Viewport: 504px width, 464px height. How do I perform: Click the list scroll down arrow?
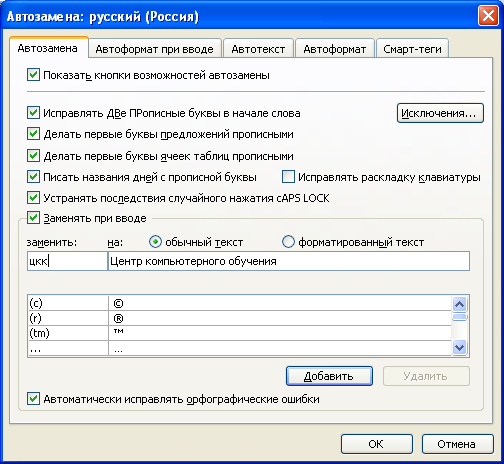pos(460,348)
